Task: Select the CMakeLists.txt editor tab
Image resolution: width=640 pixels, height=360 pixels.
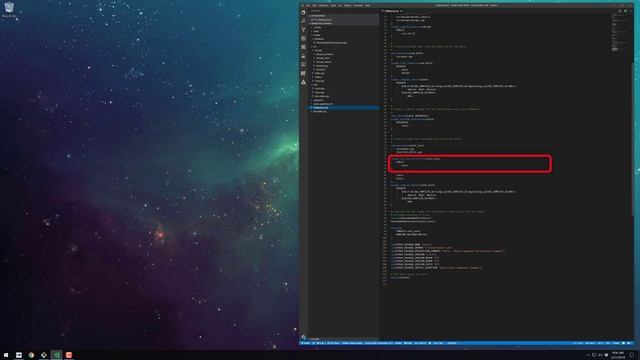Action: [392, 11]
